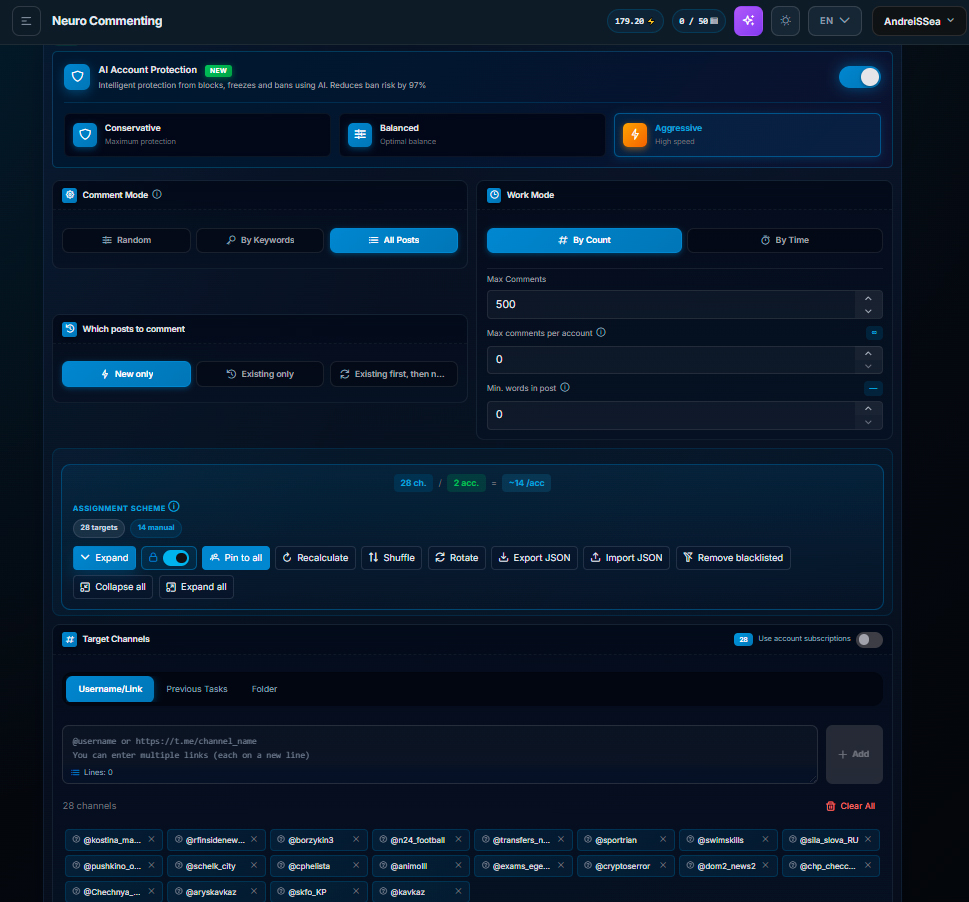
Task: Choose Random comment mode
Action: point(126,240)
